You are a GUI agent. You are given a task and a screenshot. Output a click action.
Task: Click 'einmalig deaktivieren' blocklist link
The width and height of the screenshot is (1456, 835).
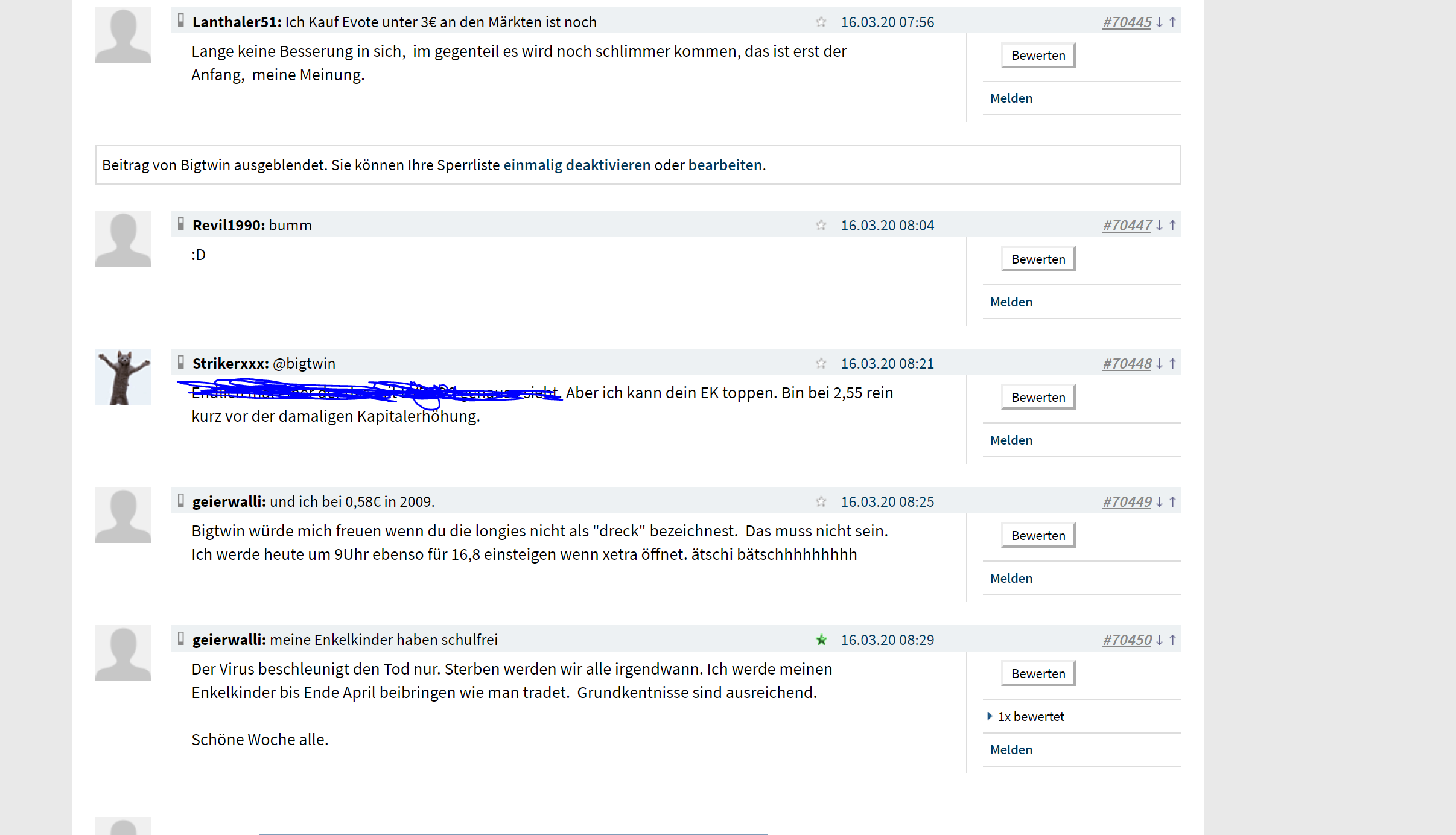(x=576, y=165)
